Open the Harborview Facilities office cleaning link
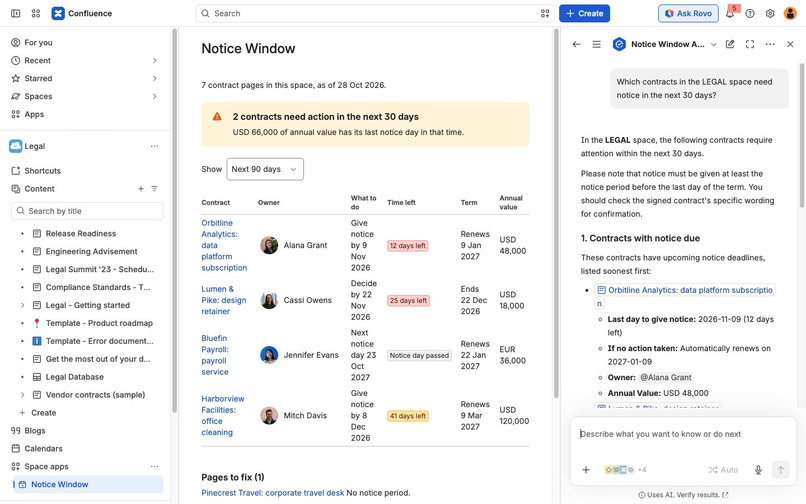Viewport: 806px width, 504px height. tap(223, 416)
